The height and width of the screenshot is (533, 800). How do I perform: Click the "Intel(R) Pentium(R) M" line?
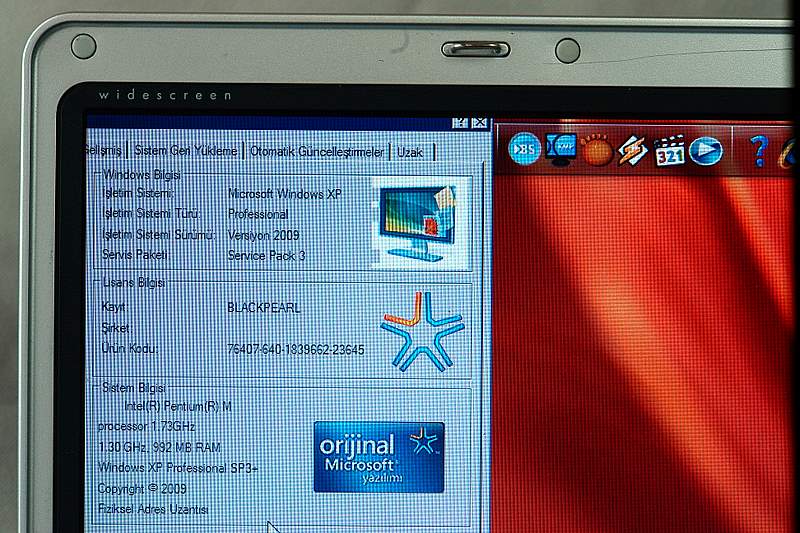(x=178, y=407)
